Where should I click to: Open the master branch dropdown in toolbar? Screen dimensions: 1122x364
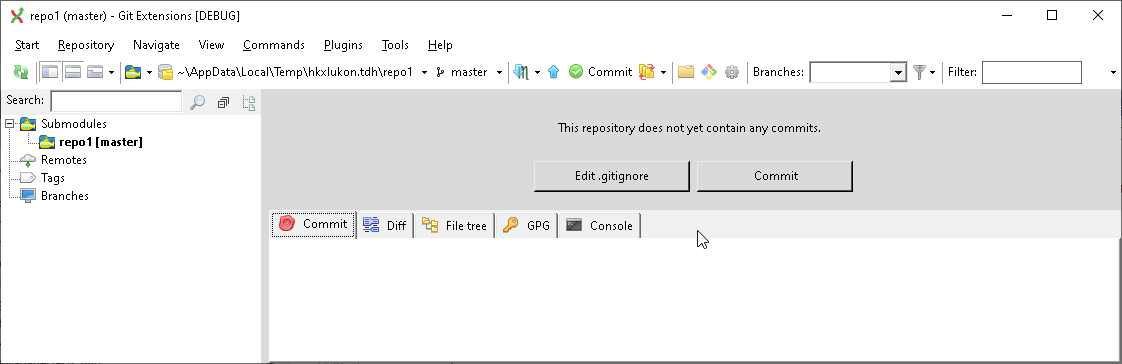click(x=499, y=72)
